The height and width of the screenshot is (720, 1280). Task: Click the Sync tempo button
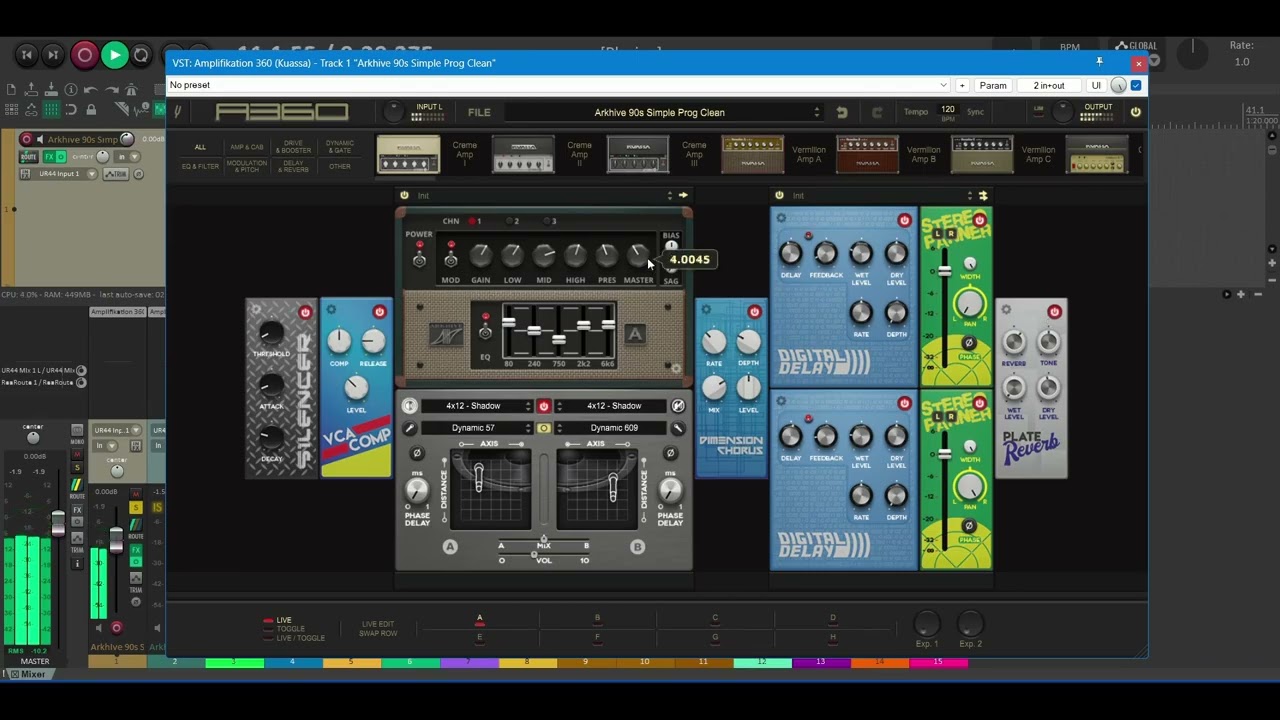(x=975, y=112)
